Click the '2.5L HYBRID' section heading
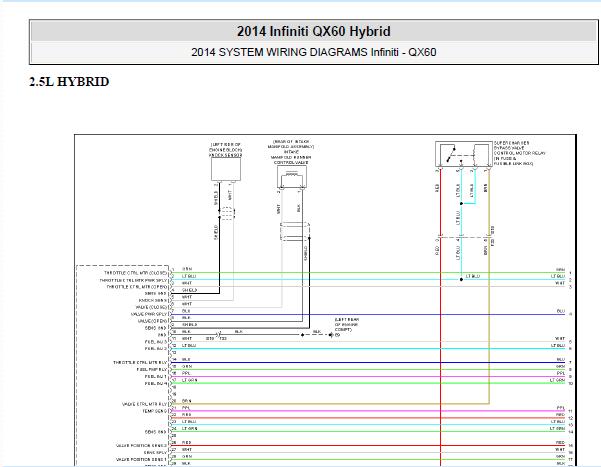Screen dimensions: 601x467 pyautogui.click(x=69, y=82)
